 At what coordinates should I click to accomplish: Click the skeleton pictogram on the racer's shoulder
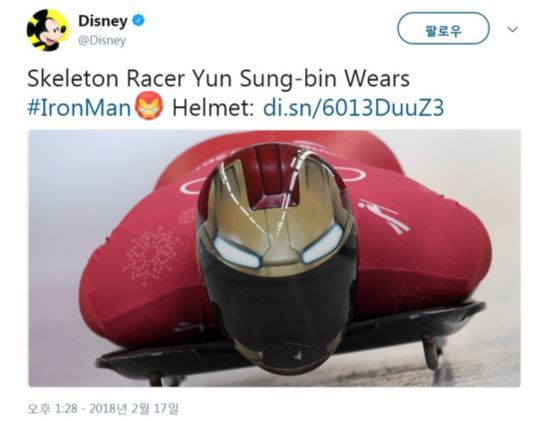[x=384, y=216]
